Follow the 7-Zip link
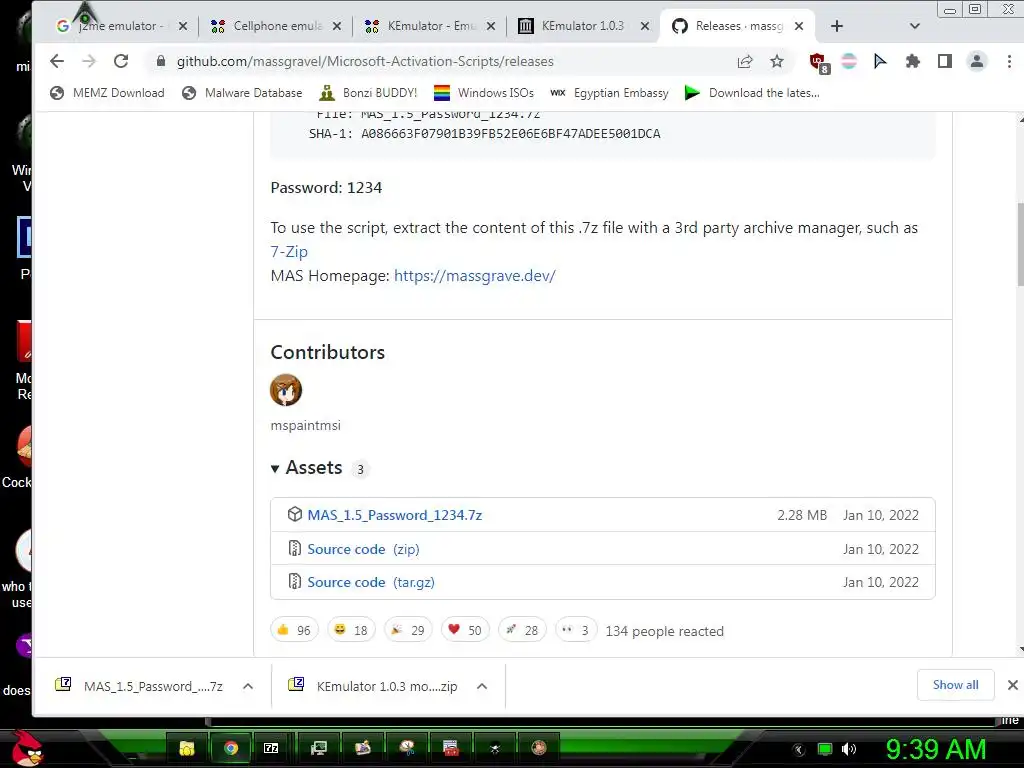 click(289, 251)
